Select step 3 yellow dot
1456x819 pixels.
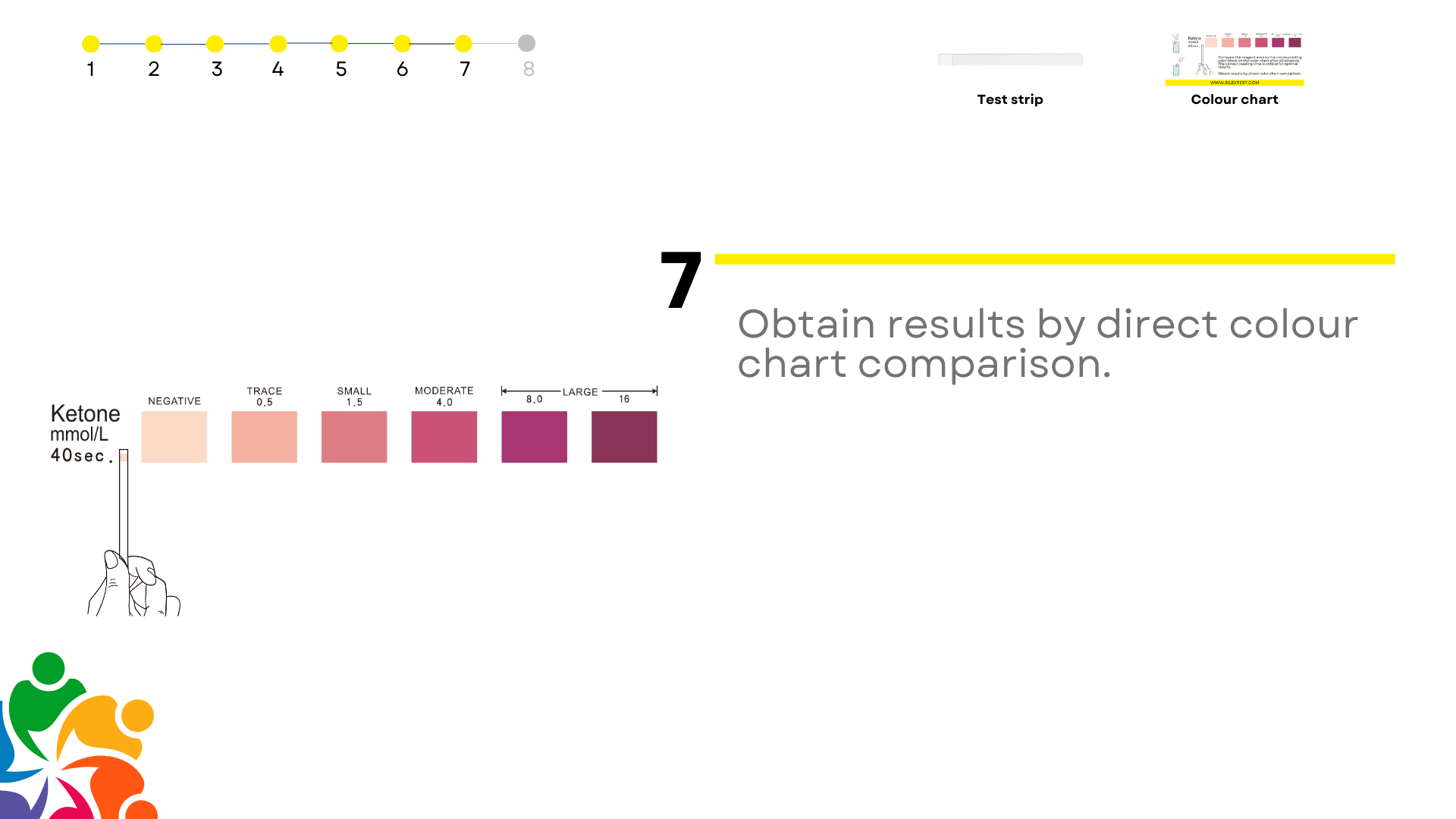click(x=215, y=44)
